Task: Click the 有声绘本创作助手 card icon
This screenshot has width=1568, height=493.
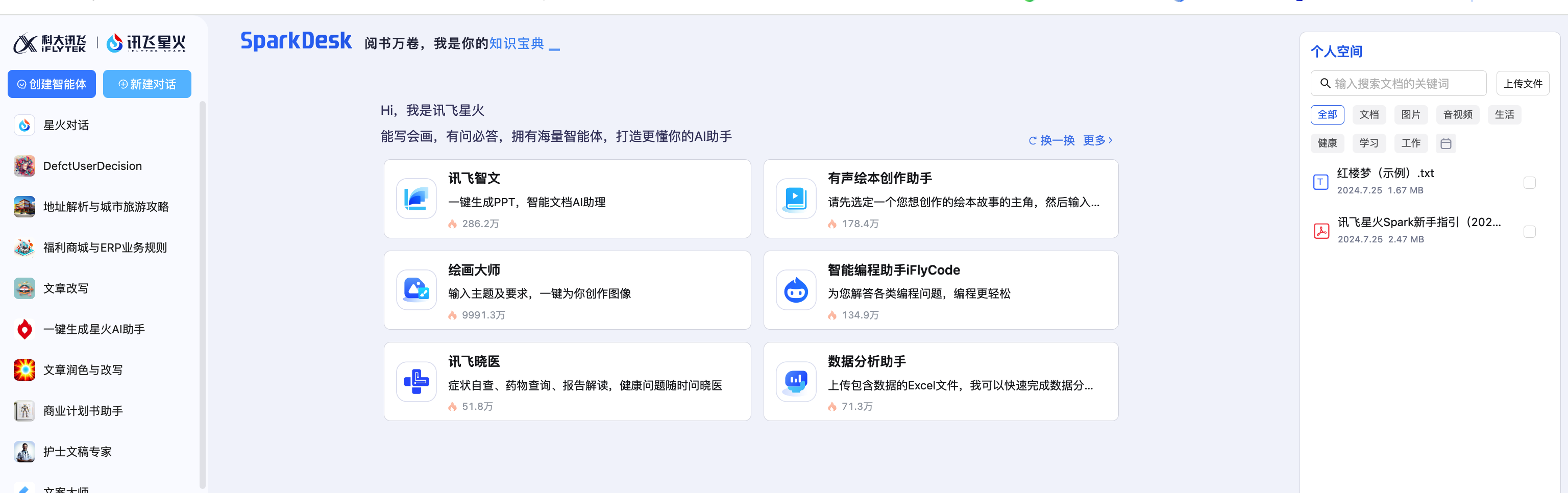Action: (x=796, y=199)
